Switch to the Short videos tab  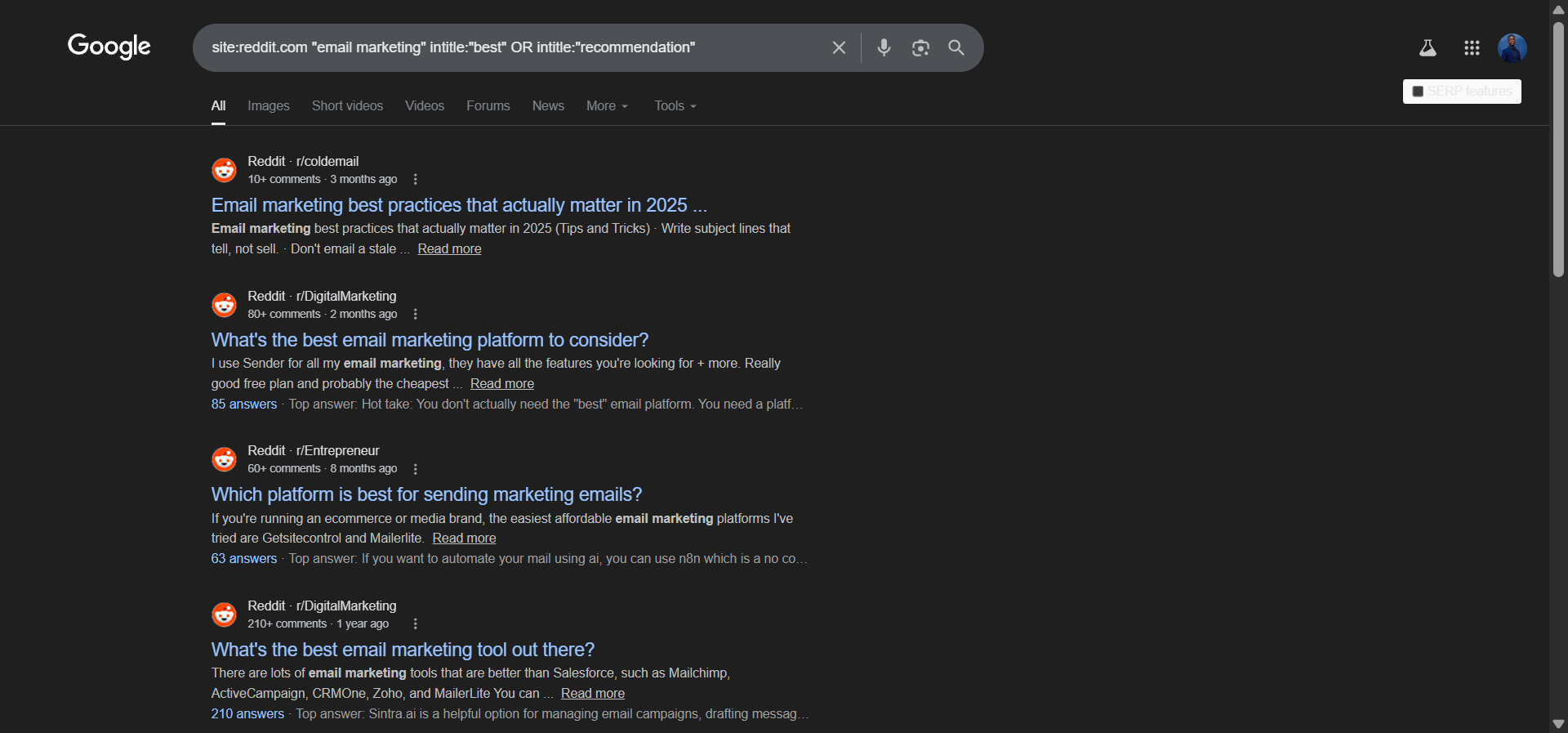(x=347, y=106)
